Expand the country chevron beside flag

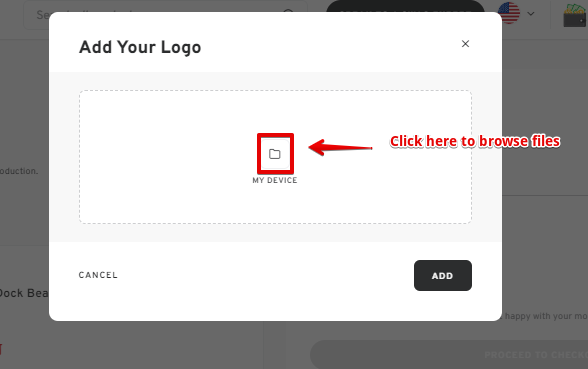pos(531,14)
